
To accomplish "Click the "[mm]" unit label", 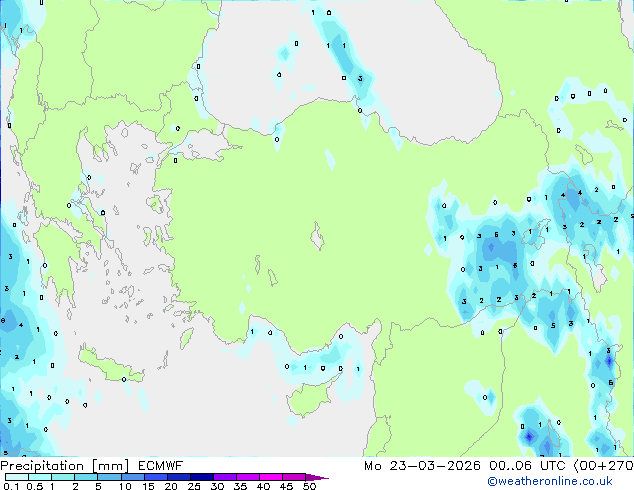I will click(111, 466).
